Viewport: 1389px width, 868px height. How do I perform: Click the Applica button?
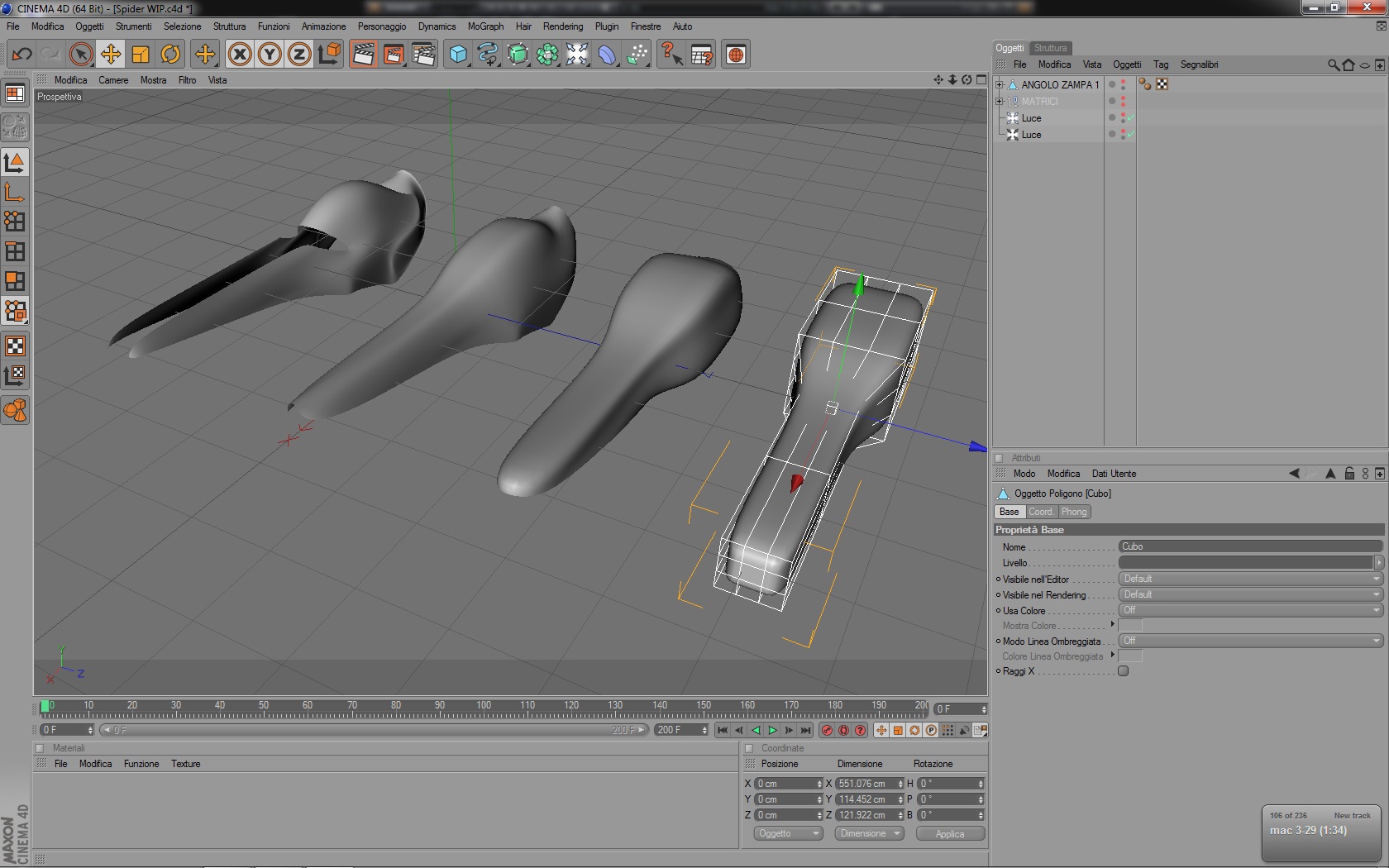(x=950, y=833)
